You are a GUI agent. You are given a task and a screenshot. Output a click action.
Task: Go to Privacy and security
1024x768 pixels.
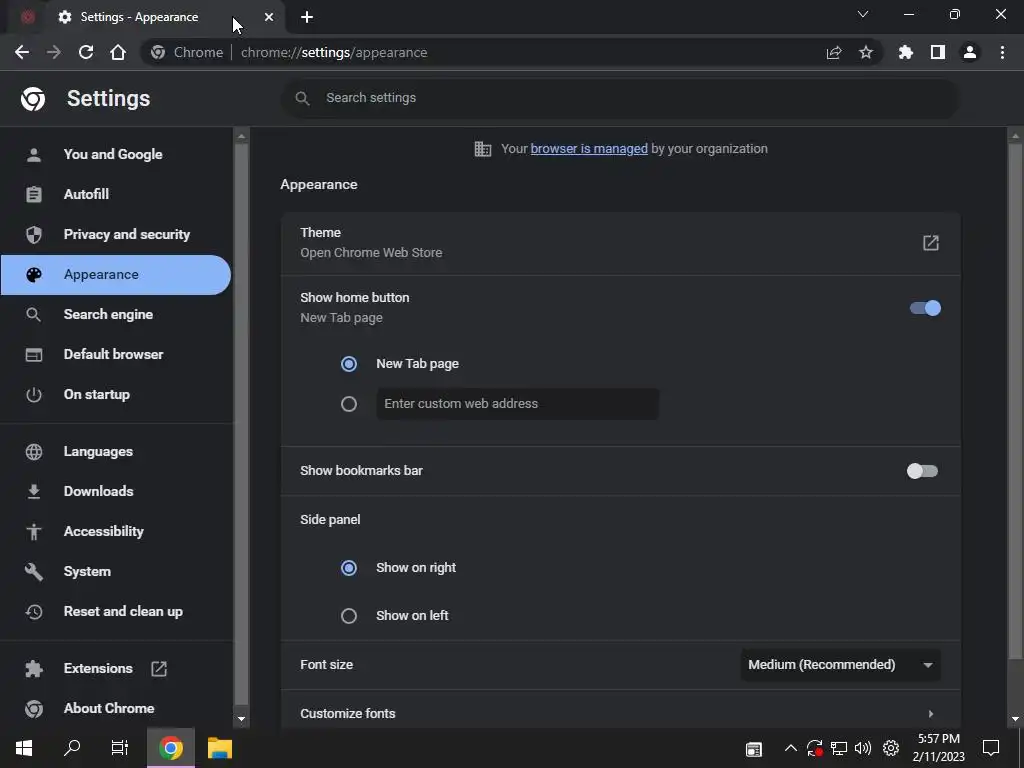click(x=115, y=234)
